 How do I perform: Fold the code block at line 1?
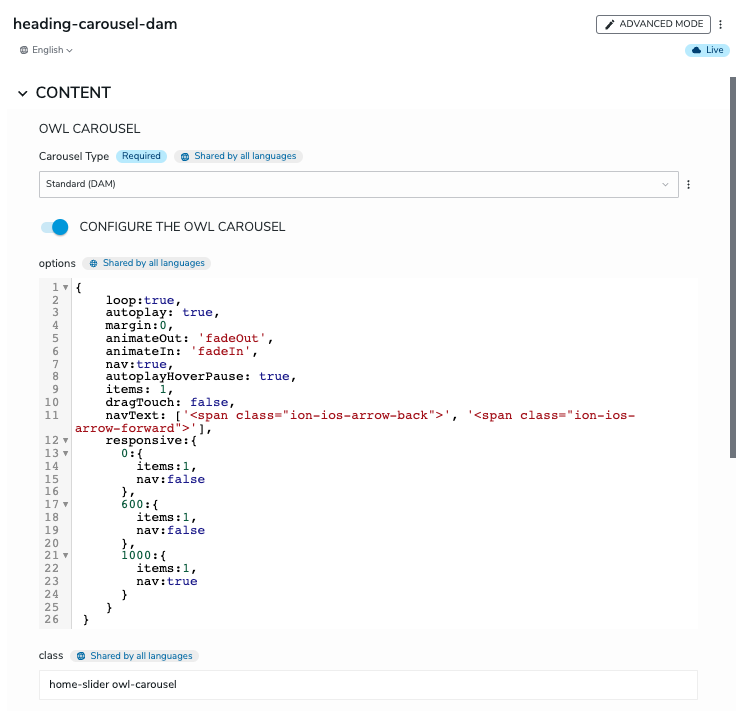click(65, 288)
